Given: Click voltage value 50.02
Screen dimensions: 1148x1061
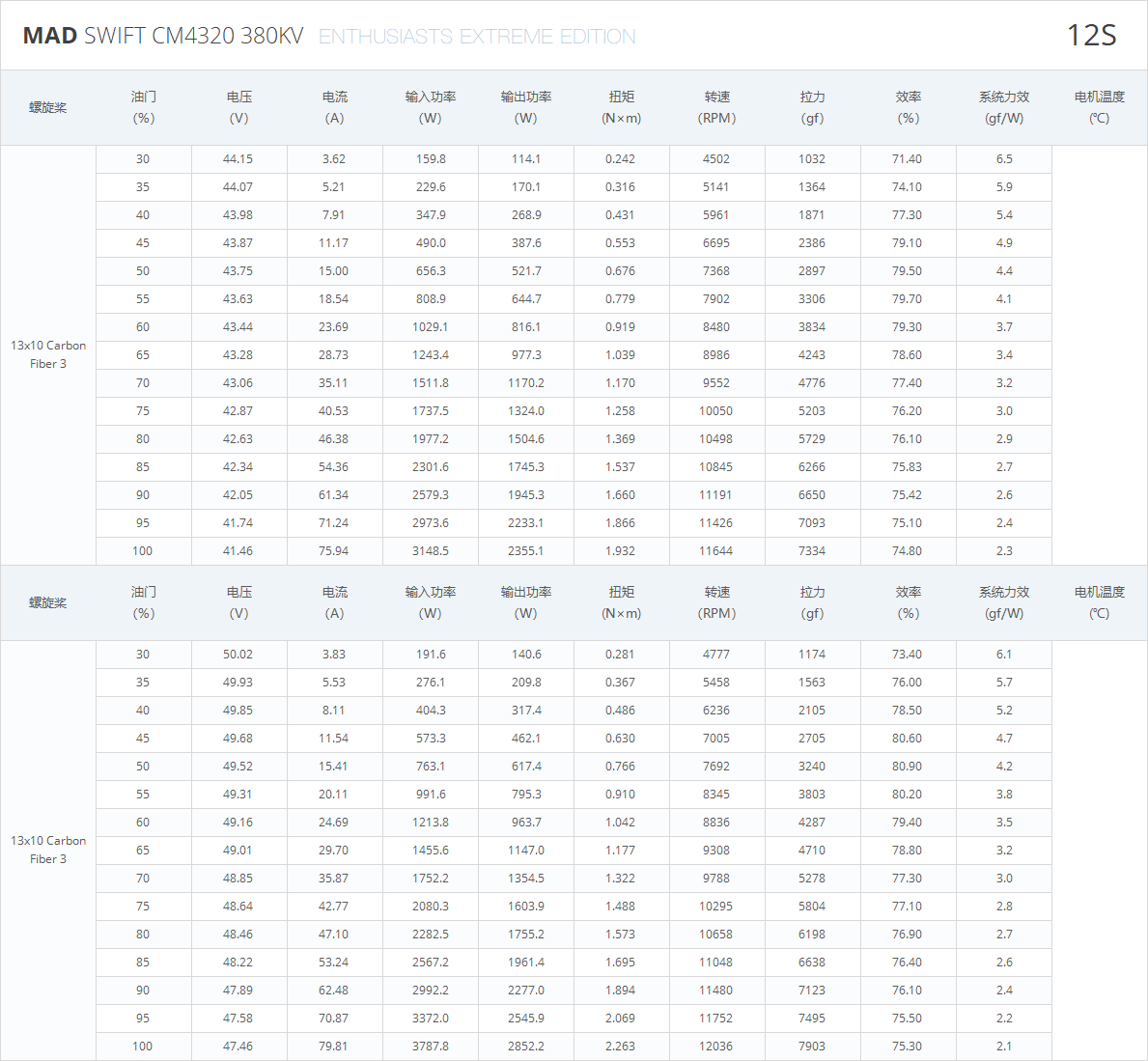Looking at the screenshot, I should point(238,655).
